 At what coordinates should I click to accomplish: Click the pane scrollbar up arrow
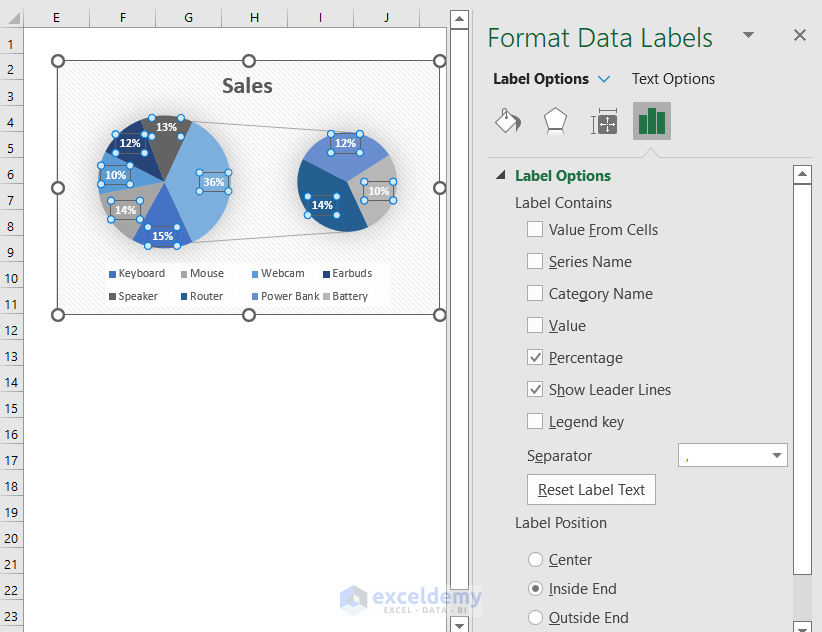[x=802, y=174]
